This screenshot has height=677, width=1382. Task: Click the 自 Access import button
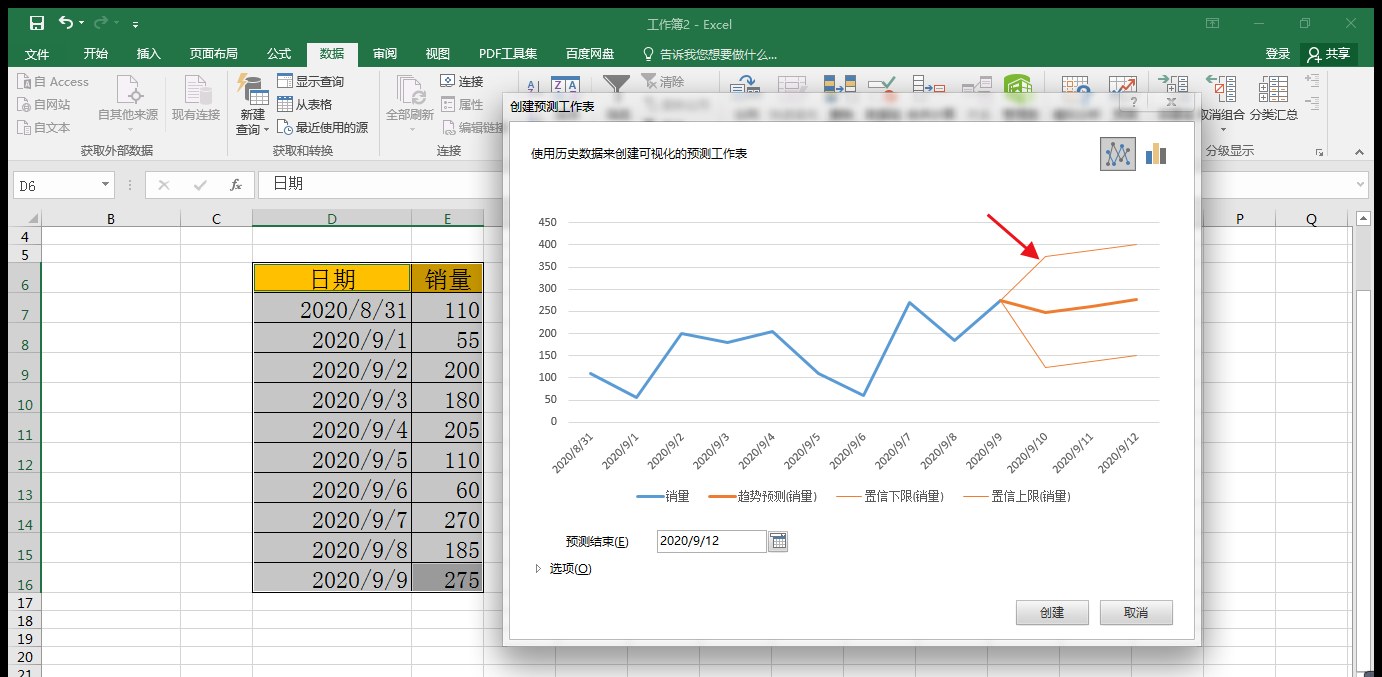tap(53, 82)
